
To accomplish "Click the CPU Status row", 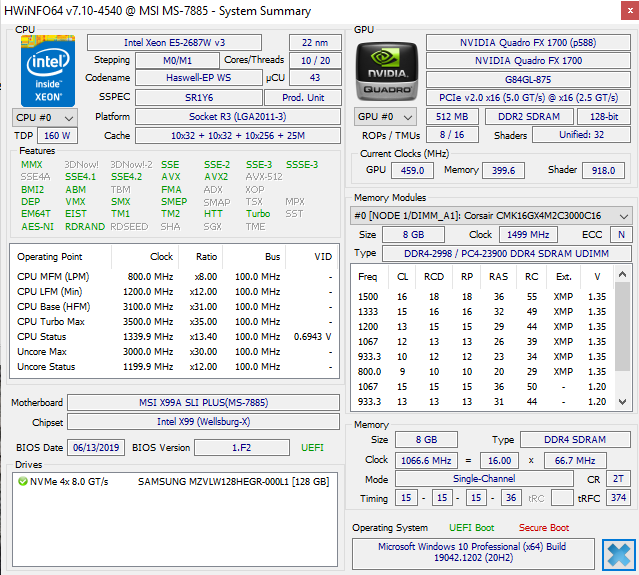I will point(174,337).
